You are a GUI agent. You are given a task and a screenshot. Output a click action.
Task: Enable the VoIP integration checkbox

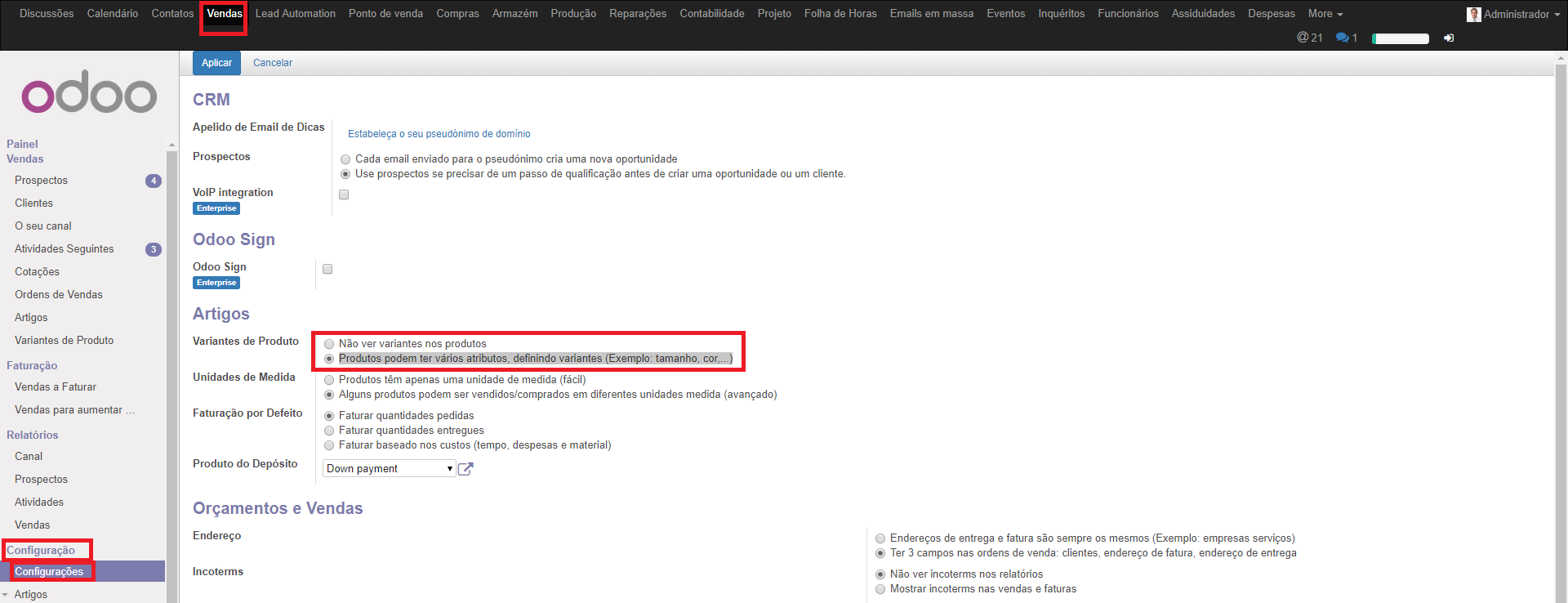344,194
